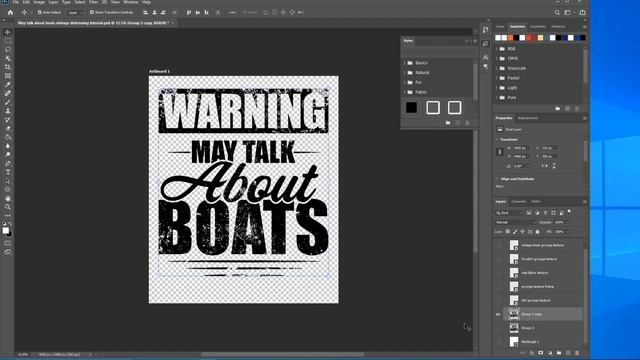This screenshot has height=360, width=640.
Task: Click the Character panel icon in the dock
Action: click(485, 57)
